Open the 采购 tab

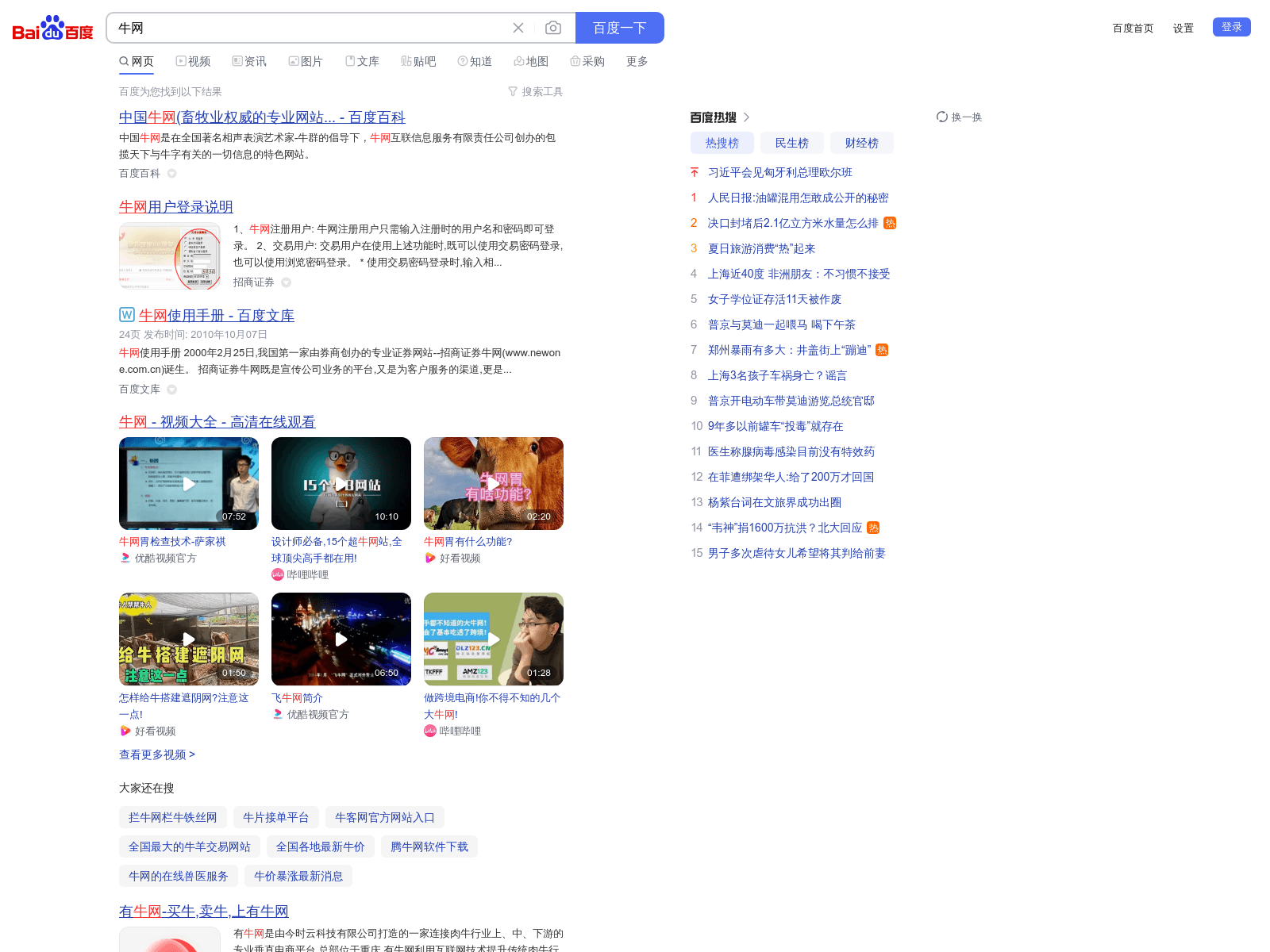[x=587, y=61]
